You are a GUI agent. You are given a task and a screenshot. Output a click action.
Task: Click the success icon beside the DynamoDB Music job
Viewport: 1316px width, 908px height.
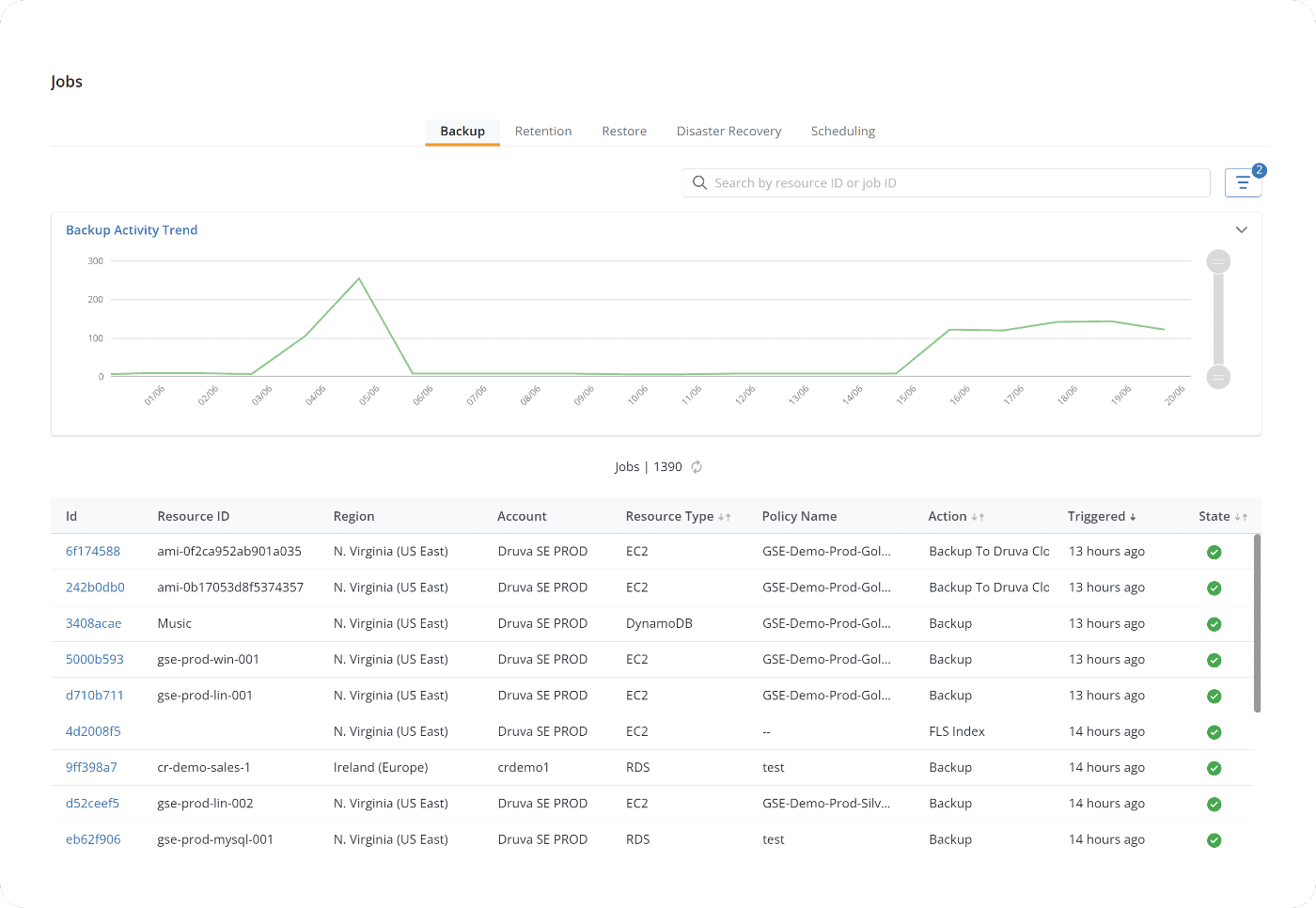[1214, 623]
